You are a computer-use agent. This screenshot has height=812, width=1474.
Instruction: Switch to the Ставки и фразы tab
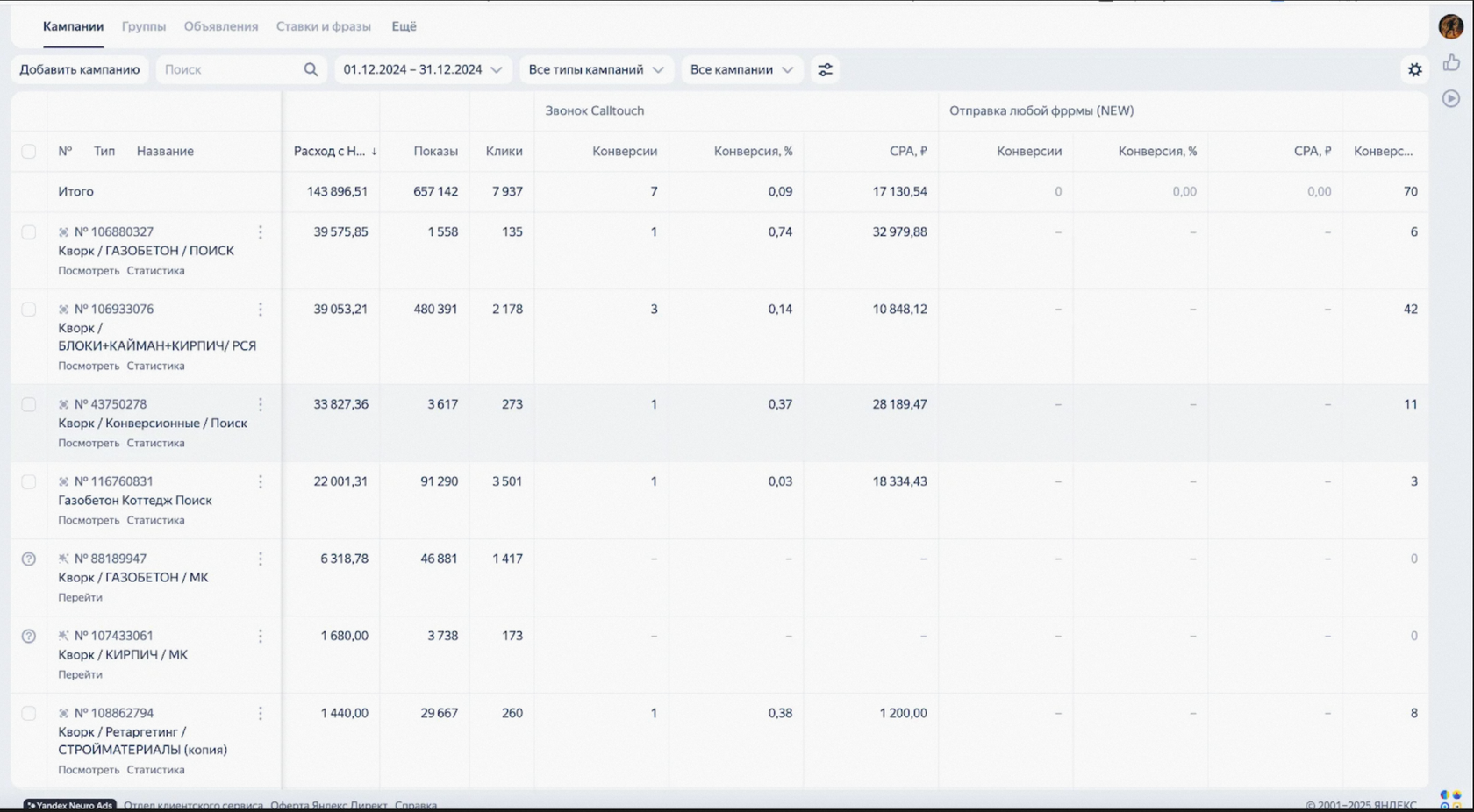[324, 26]
